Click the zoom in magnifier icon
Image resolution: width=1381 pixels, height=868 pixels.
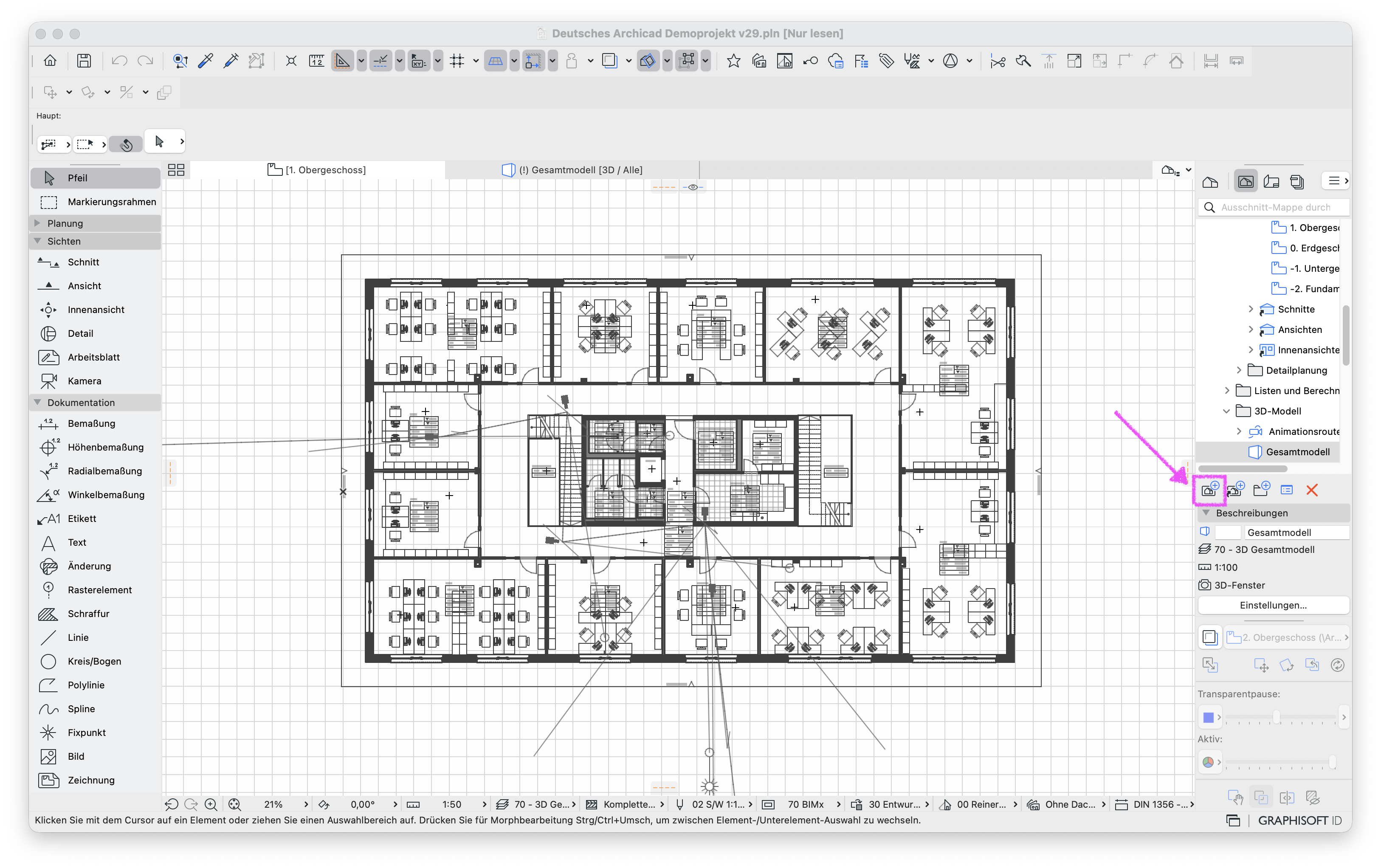click(211, 804)
